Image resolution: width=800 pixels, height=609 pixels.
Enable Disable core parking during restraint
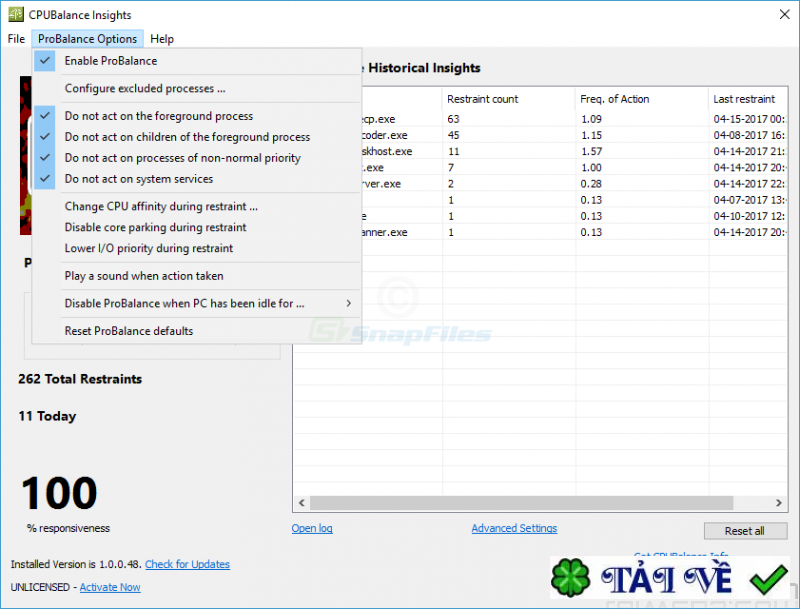tap(196, 227)
